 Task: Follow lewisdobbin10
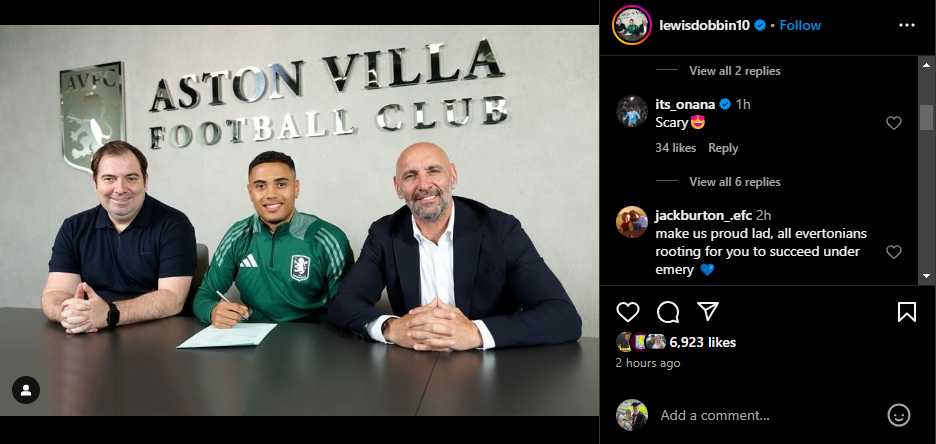click(x=800, y=25)
